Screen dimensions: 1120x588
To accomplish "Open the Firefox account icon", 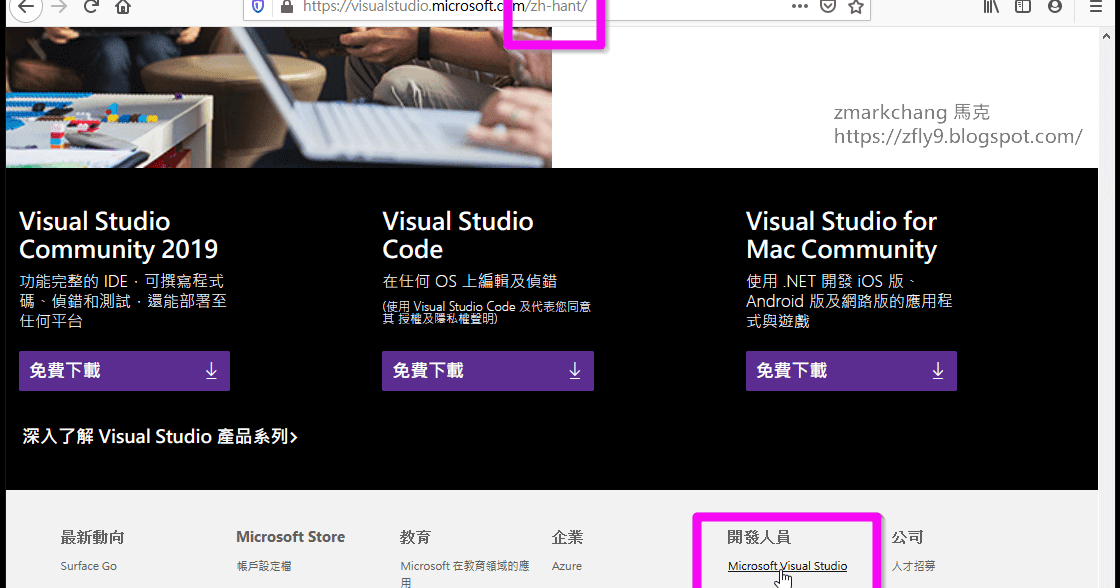I will [x=1055, y=7].
